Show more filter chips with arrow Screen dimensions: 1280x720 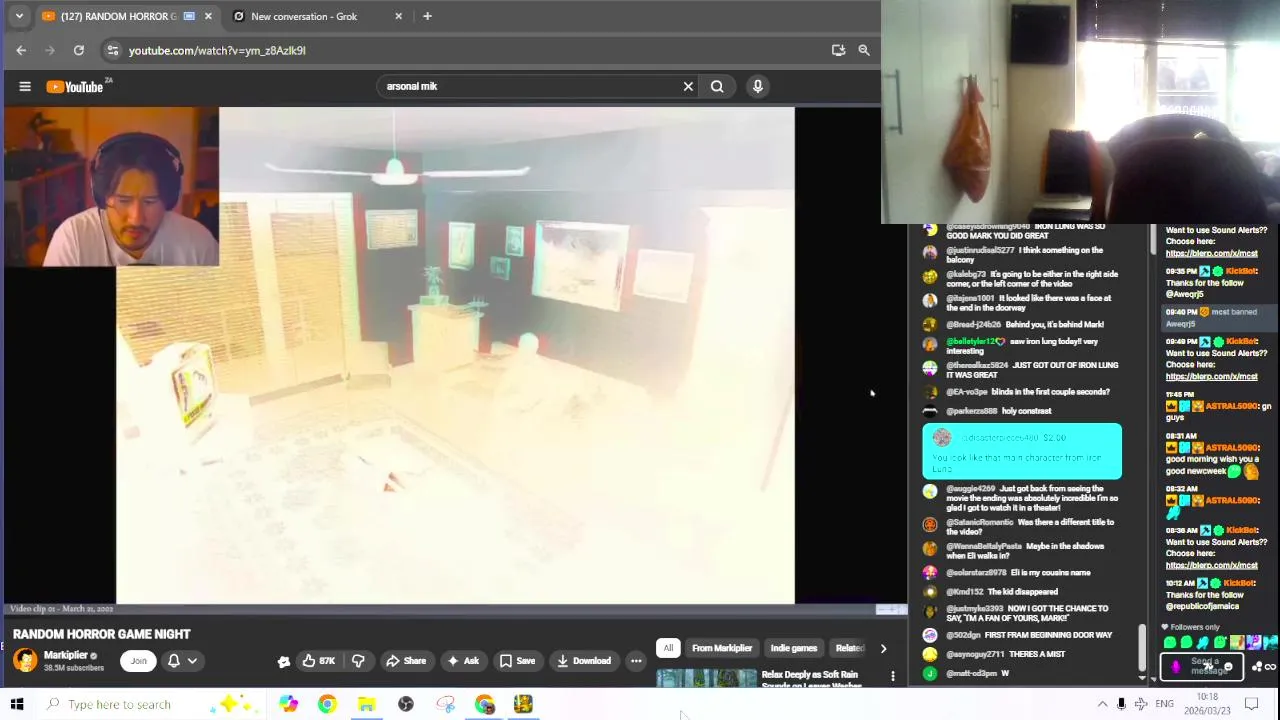click(x=883, y=648)
